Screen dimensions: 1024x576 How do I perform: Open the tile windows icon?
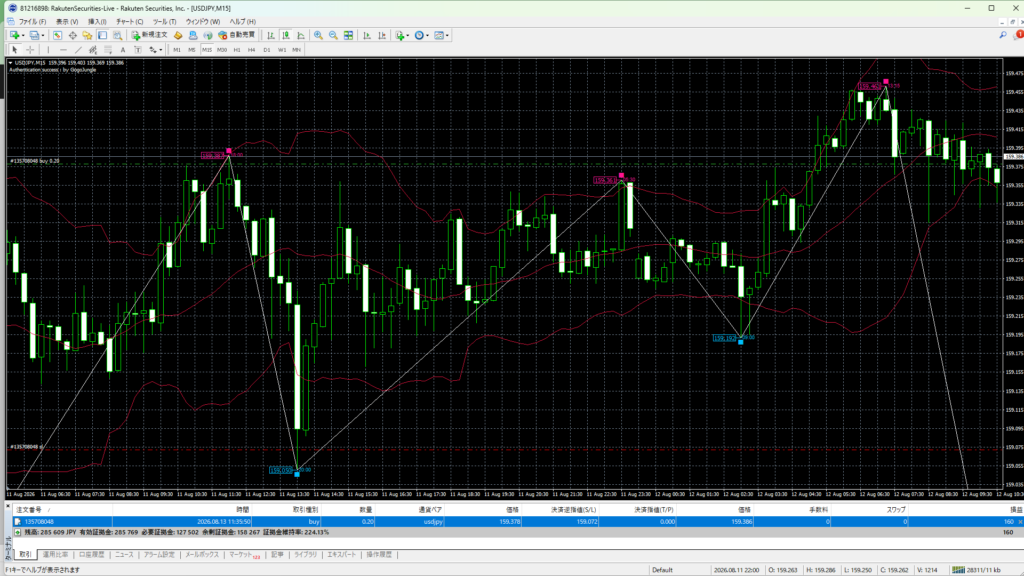point(349,35)
